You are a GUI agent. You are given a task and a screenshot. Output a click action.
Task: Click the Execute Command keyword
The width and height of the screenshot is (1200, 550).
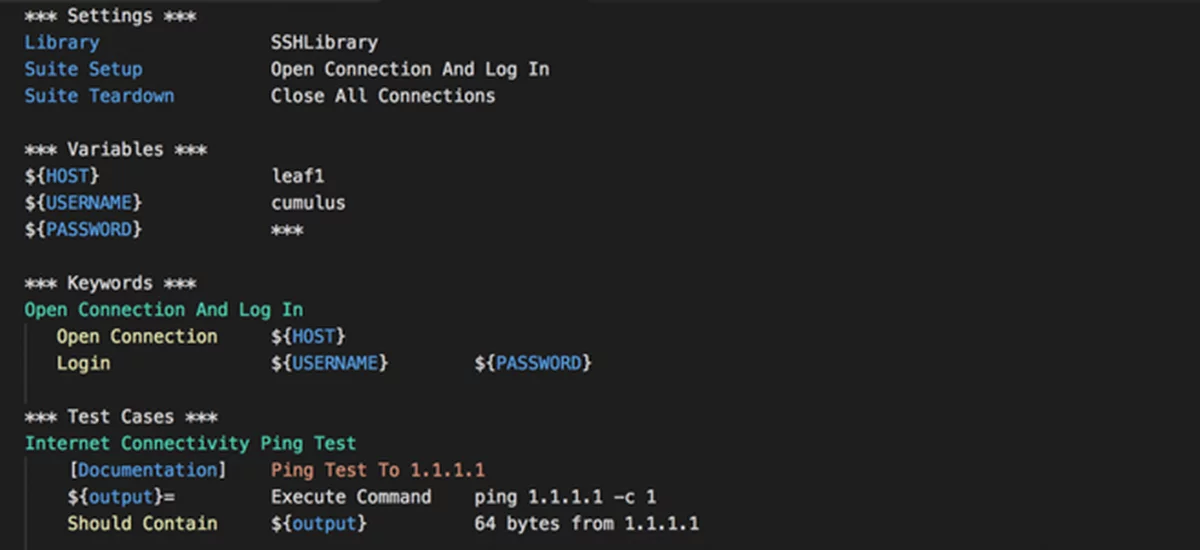pyautogui.click(x=351, y=497)
